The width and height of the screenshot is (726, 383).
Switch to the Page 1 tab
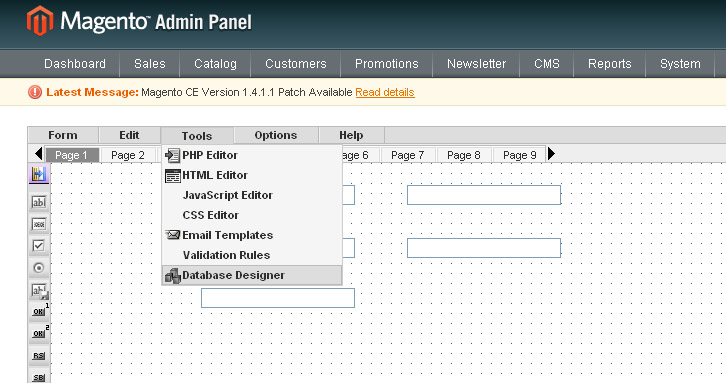click(x=71, y=155)
